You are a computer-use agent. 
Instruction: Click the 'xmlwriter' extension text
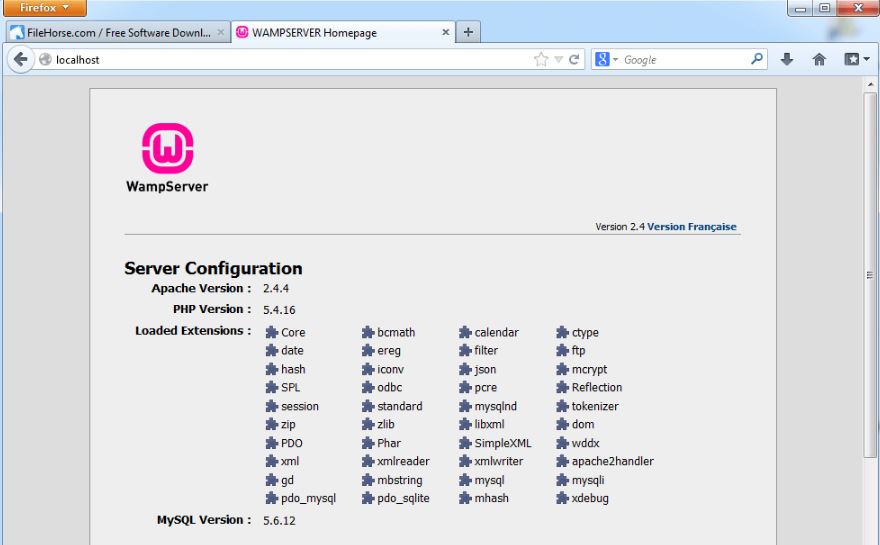pyautogui.click(x=498, y=461)
